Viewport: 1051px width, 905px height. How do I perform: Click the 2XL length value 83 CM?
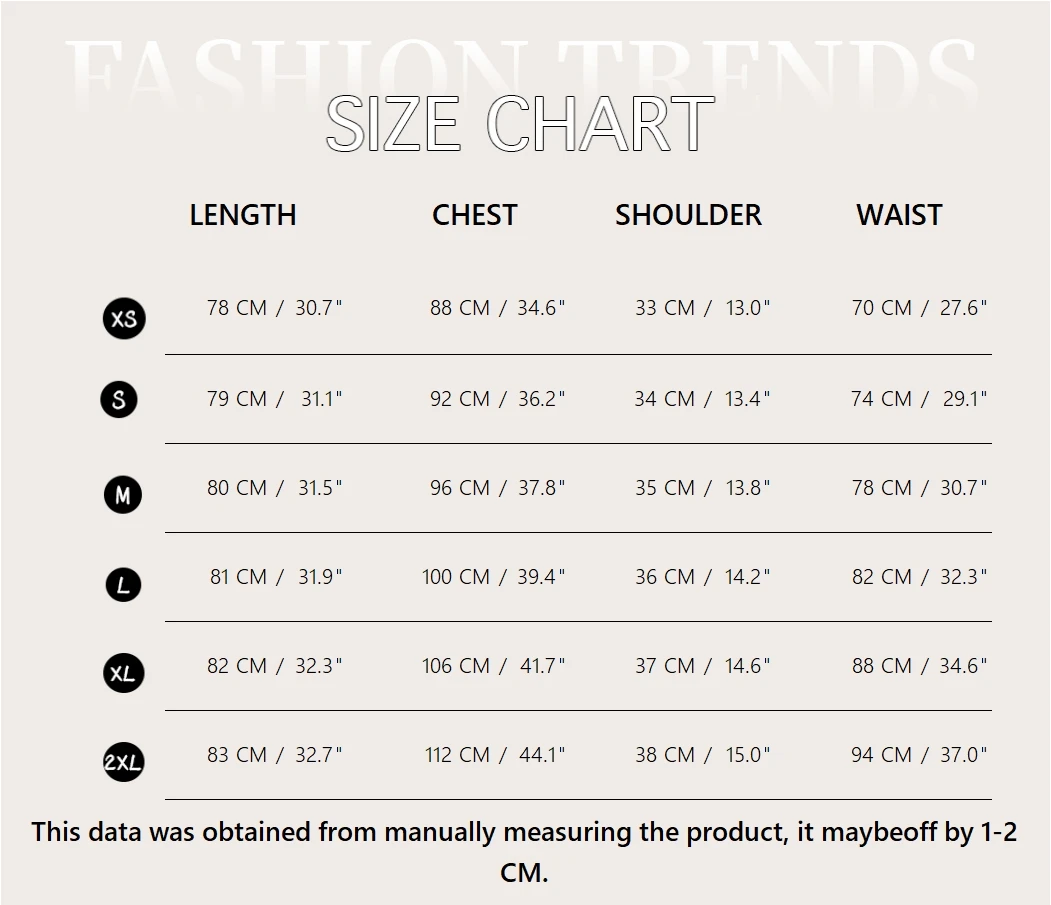[x=237, y=755]
